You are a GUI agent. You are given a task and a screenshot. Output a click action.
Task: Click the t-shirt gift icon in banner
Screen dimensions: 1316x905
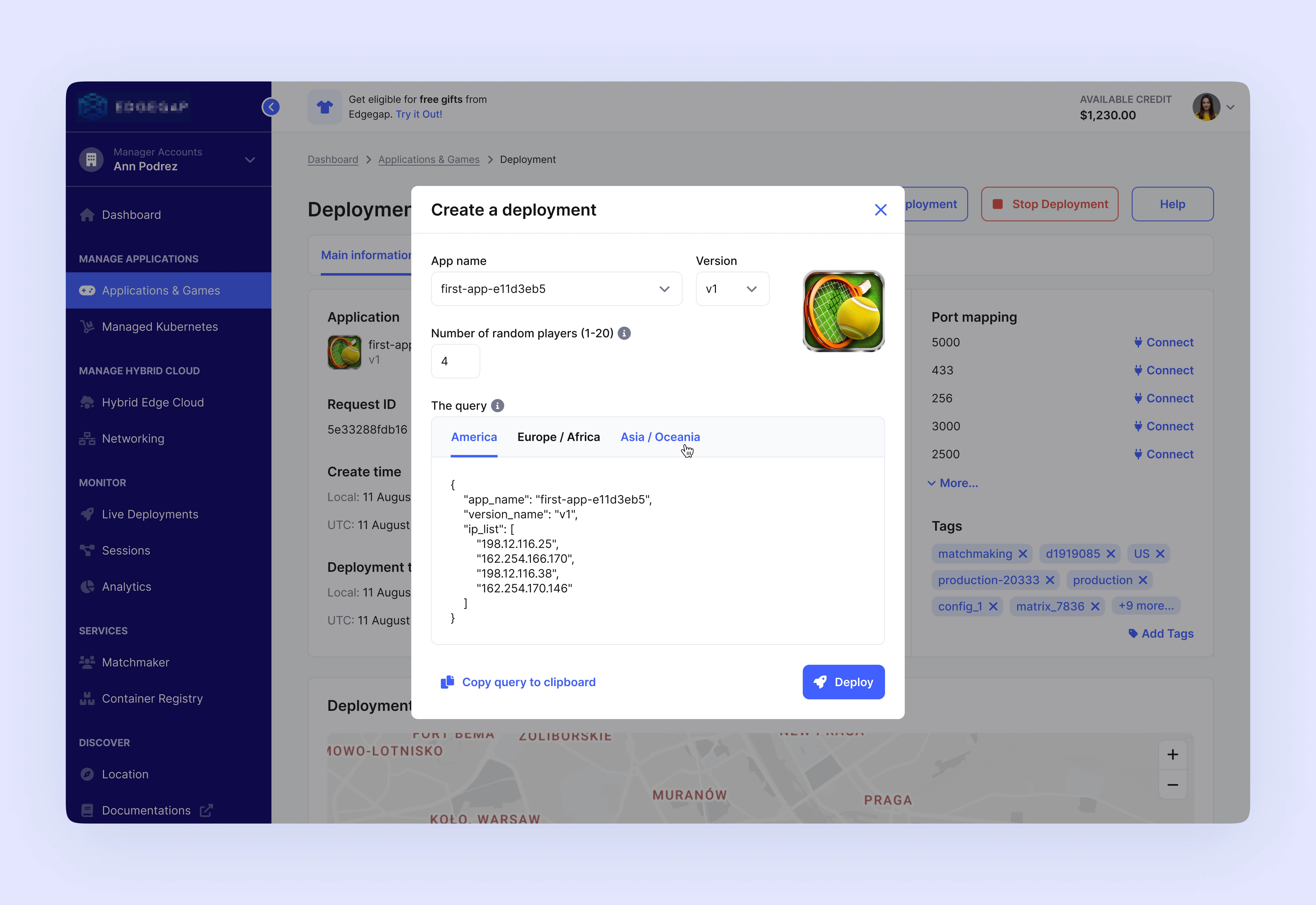324,107
